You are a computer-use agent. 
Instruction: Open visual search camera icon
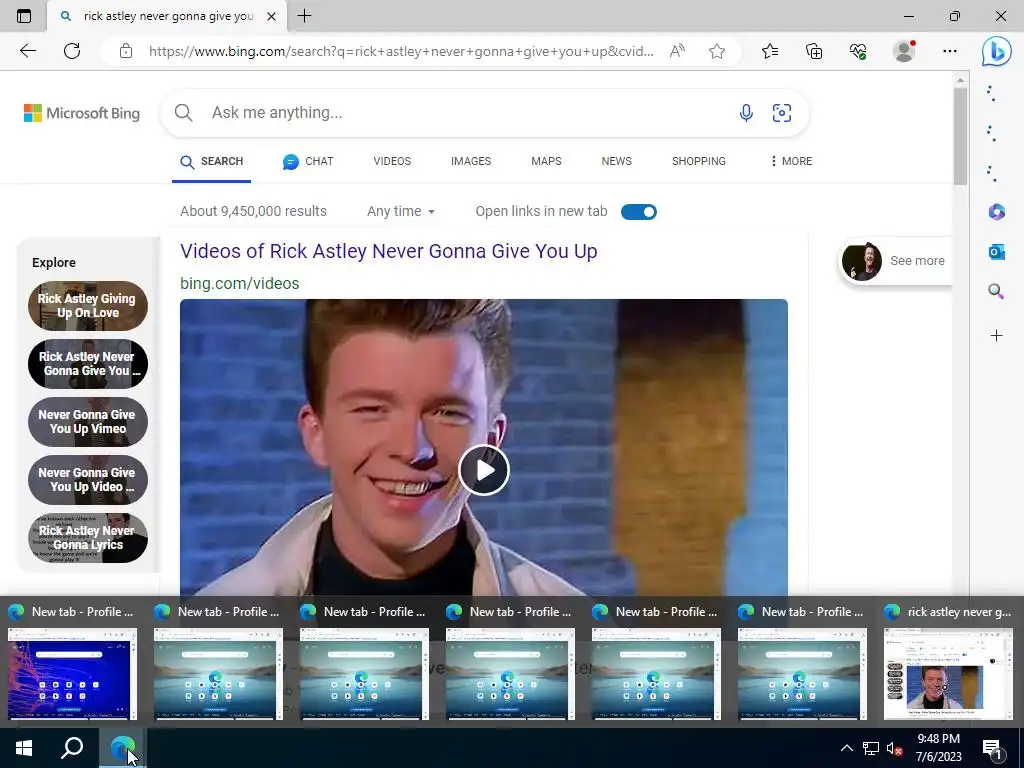pos(782,113)
